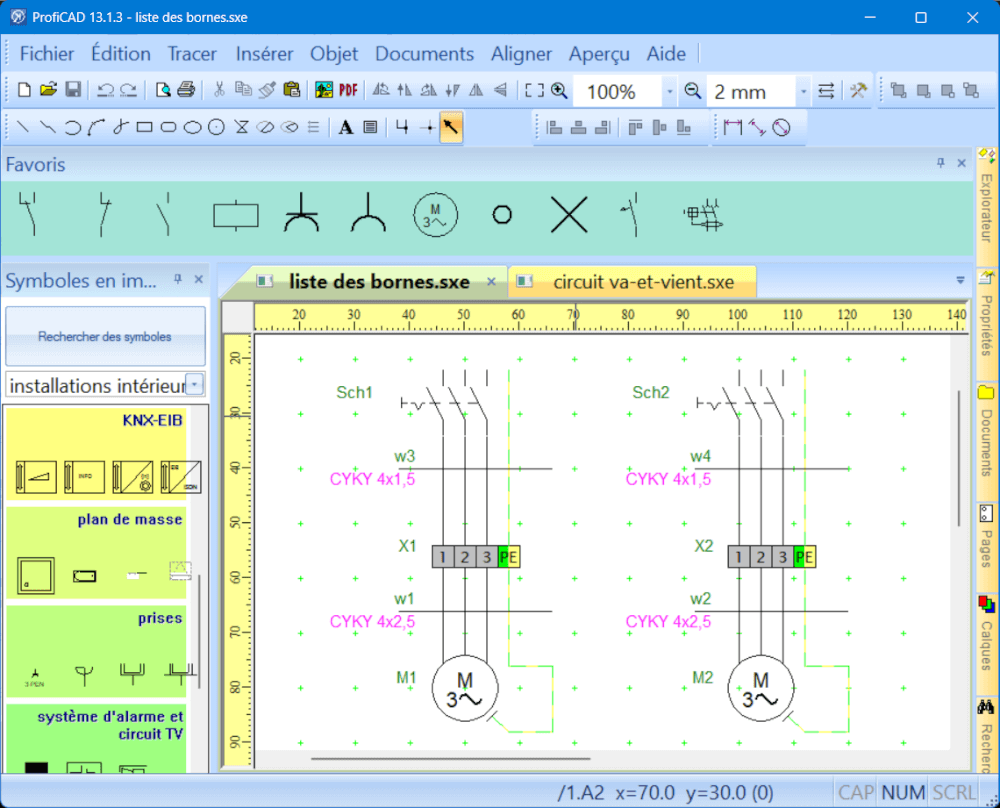Redo the last undone action
1000x808 pixels.
(129, 90)
